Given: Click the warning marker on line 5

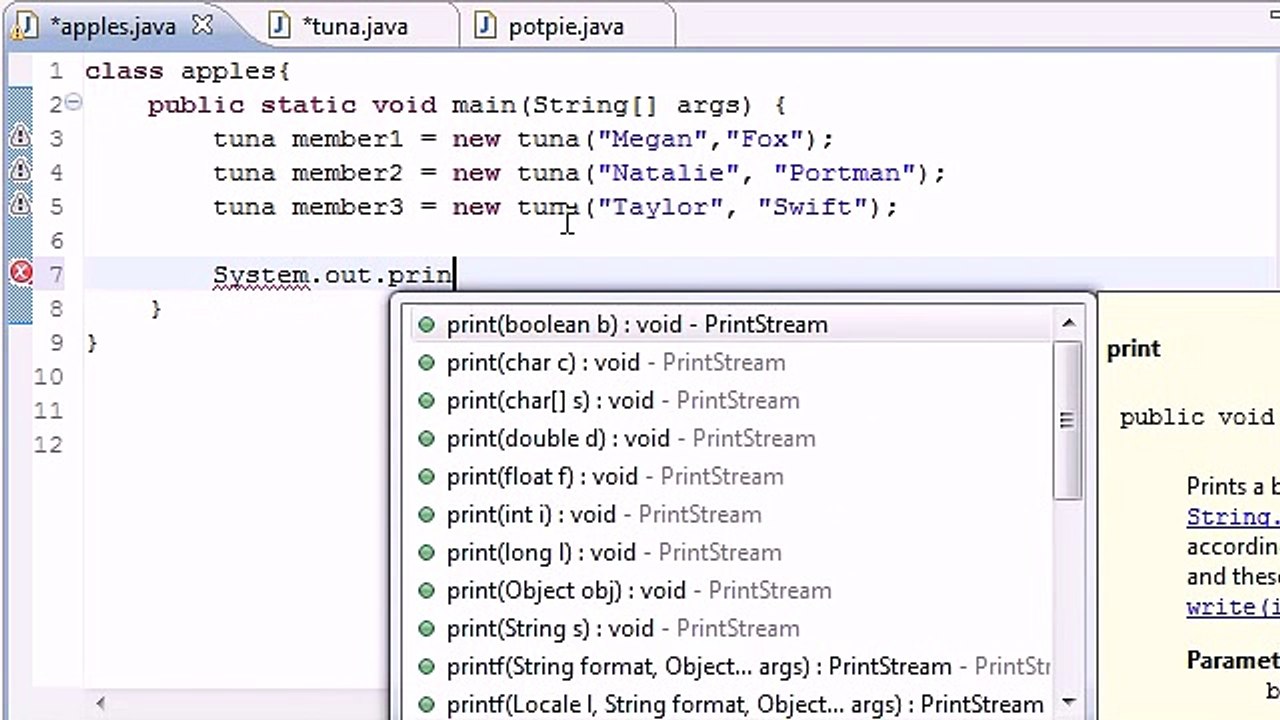Looking at the screenshot, I should click(x=20, y=206).
